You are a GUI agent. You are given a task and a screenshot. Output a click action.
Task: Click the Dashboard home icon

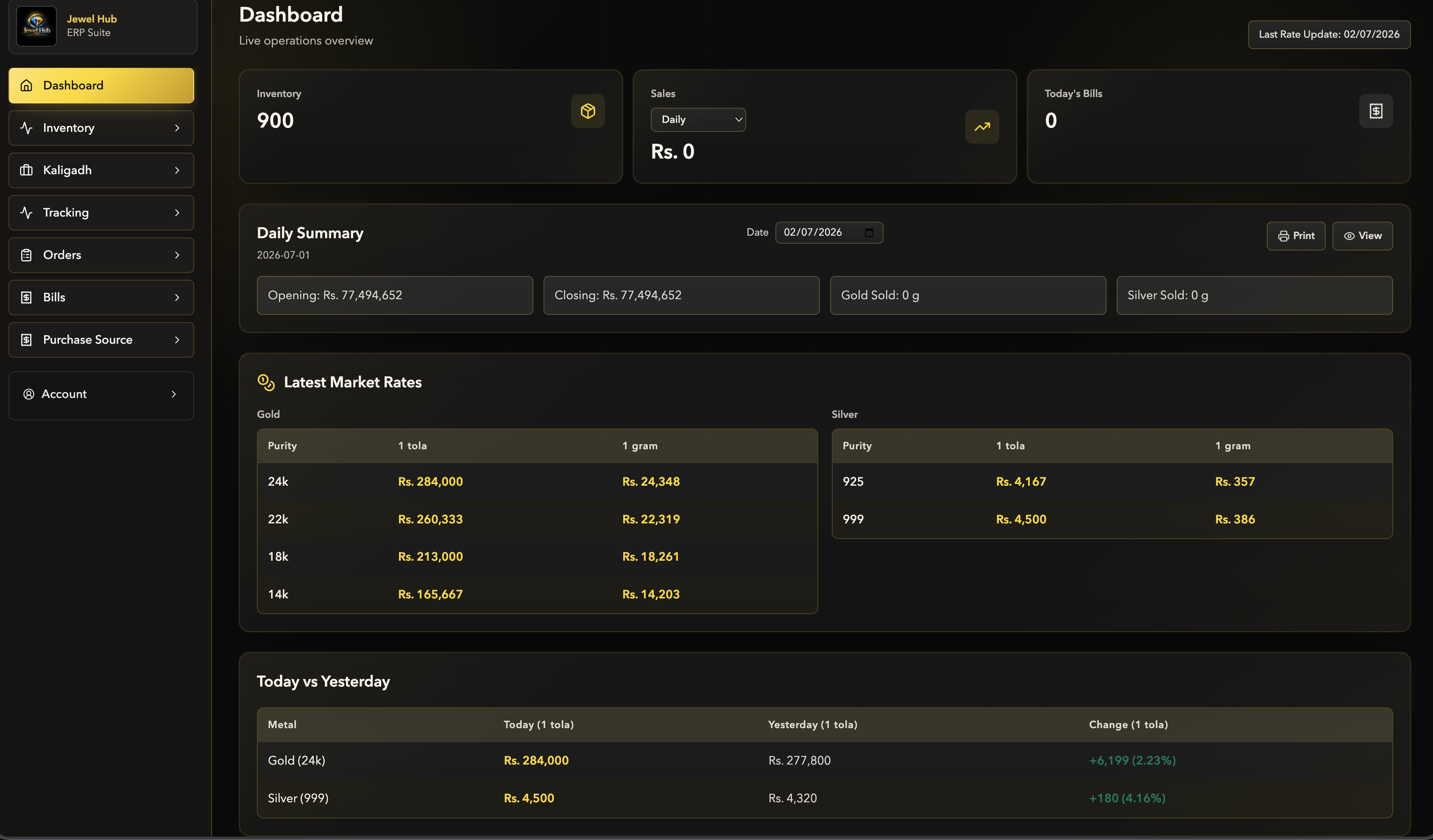point(26,85)
